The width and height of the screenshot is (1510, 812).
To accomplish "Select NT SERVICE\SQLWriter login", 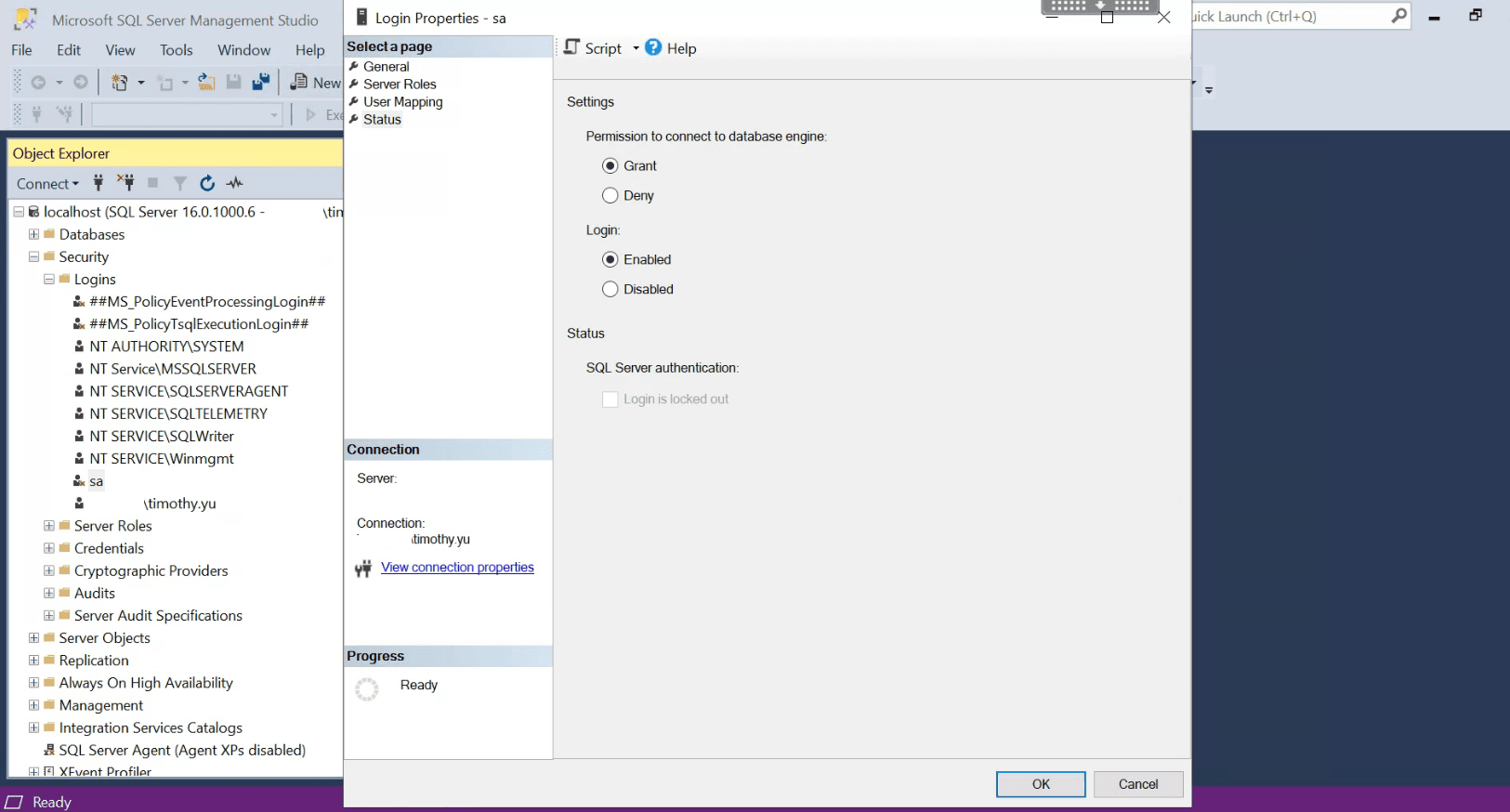I will click(162, 437).
